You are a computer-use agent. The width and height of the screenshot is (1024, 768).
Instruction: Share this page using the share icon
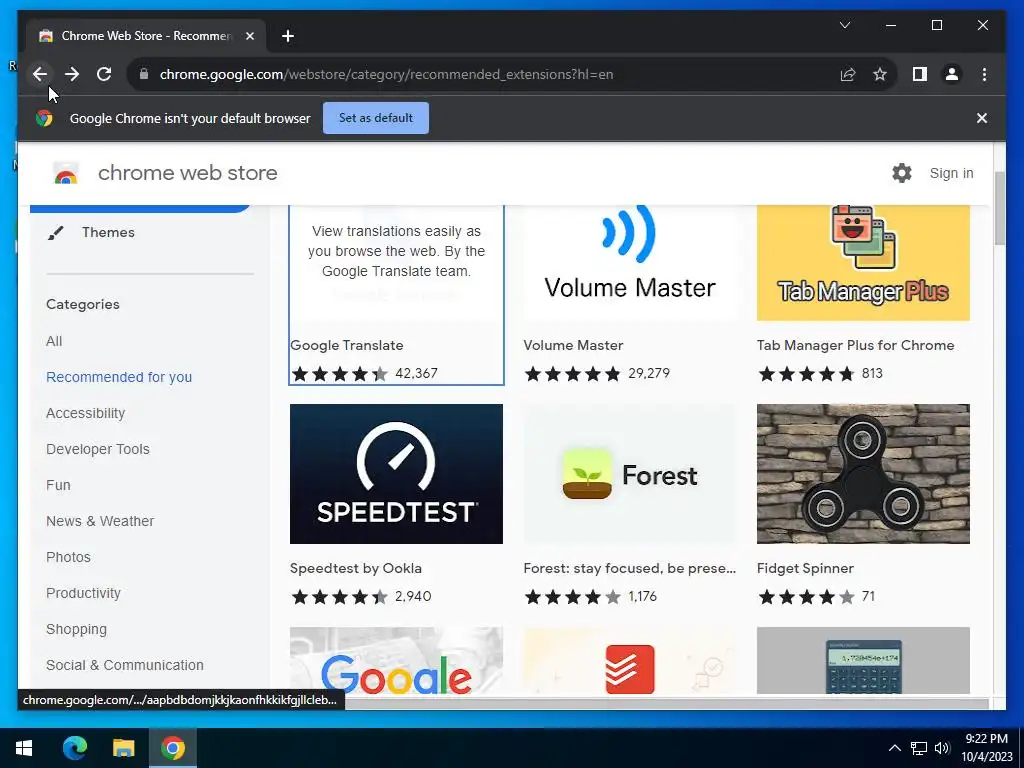point(848,74)
